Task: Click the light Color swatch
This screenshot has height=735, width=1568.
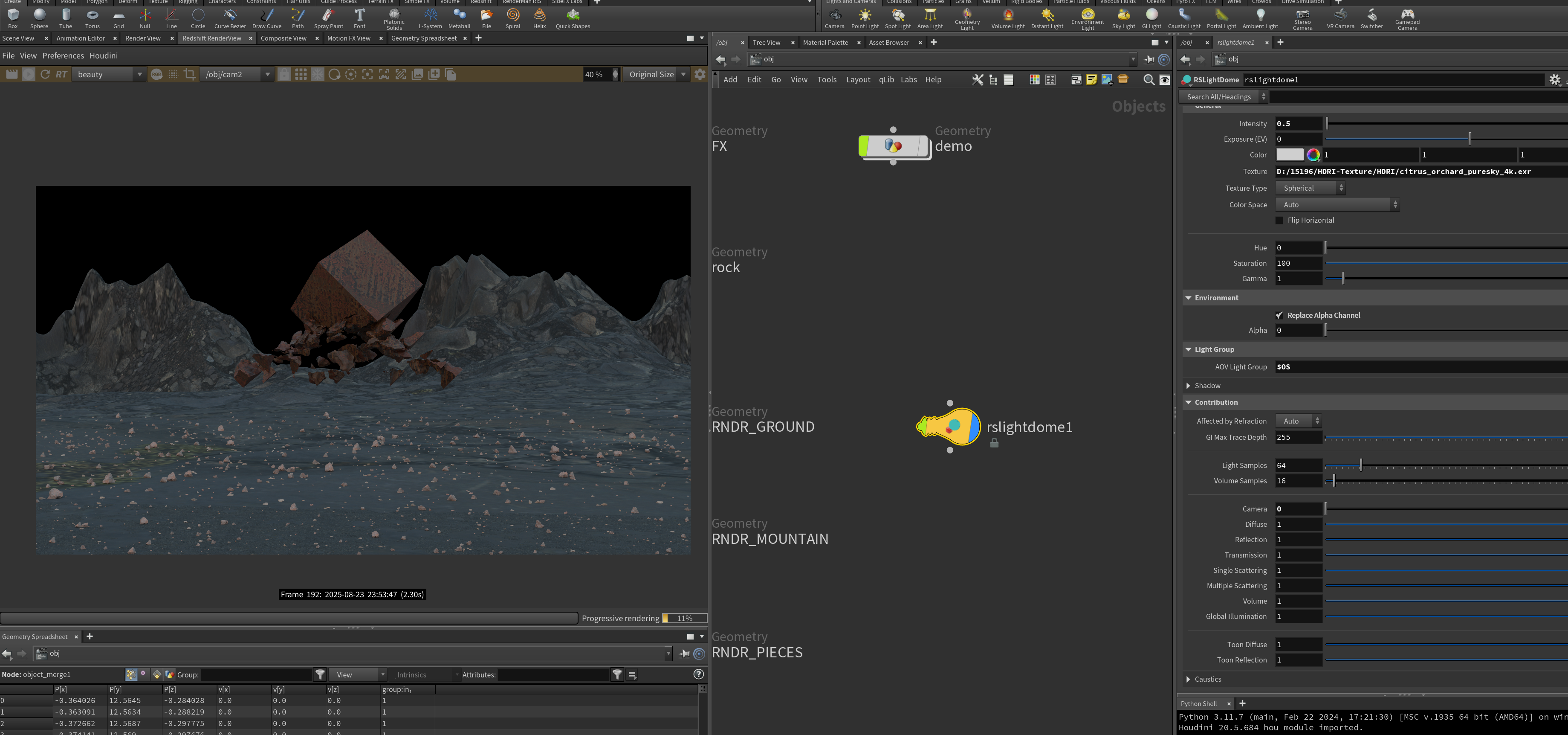Action: tap(1290, 155)
